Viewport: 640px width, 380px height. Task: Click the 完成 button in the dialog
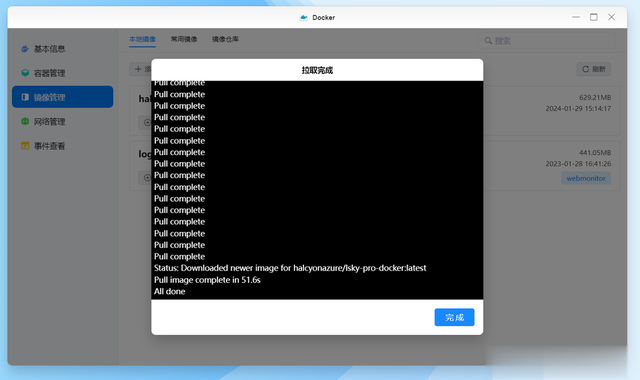pyautogui.click(x=454, y=317)
